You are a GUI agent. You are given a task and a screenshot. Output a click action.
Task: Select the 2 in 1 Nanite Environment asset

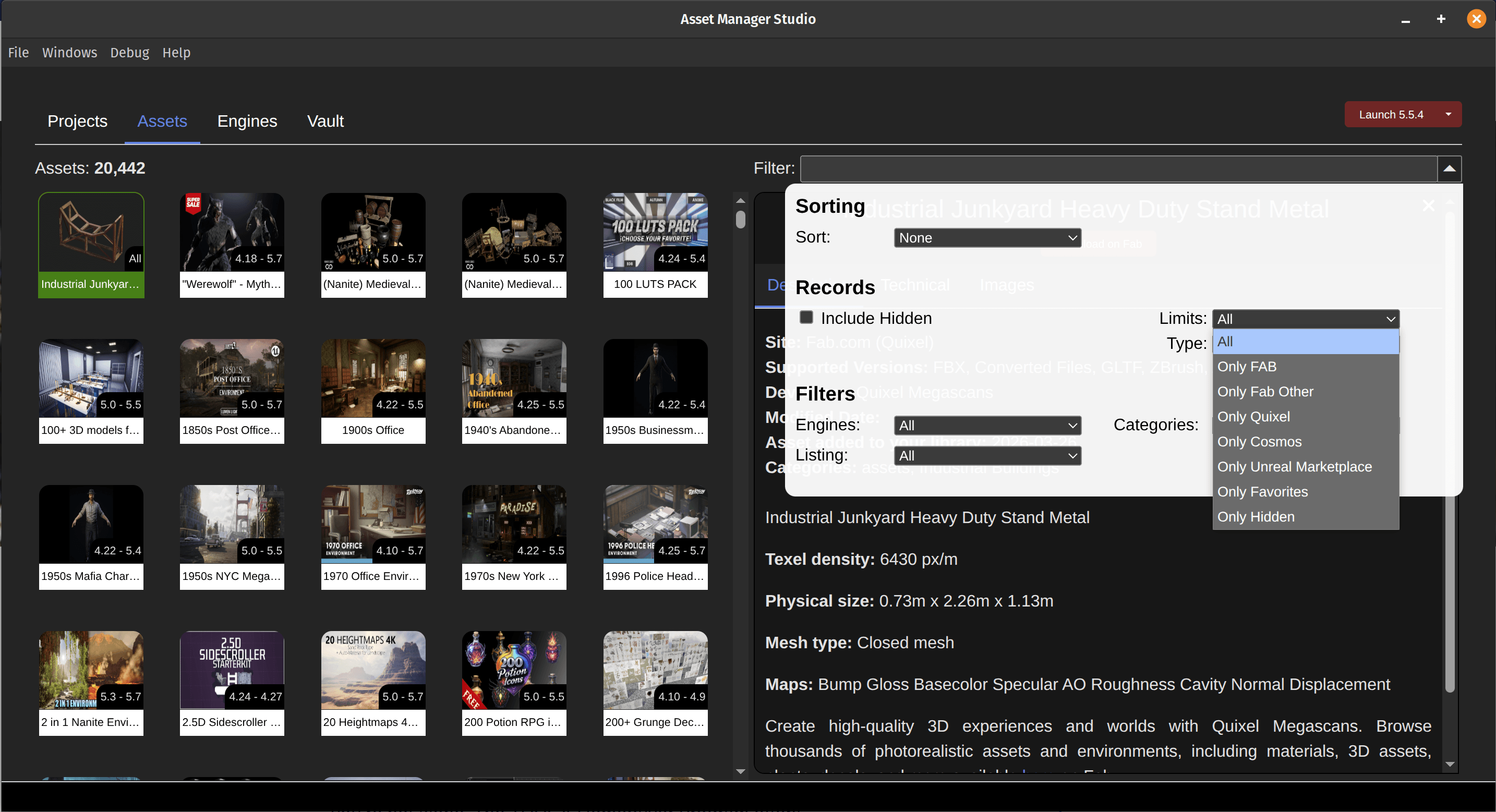pyautogui.click(x=91, y=684)
